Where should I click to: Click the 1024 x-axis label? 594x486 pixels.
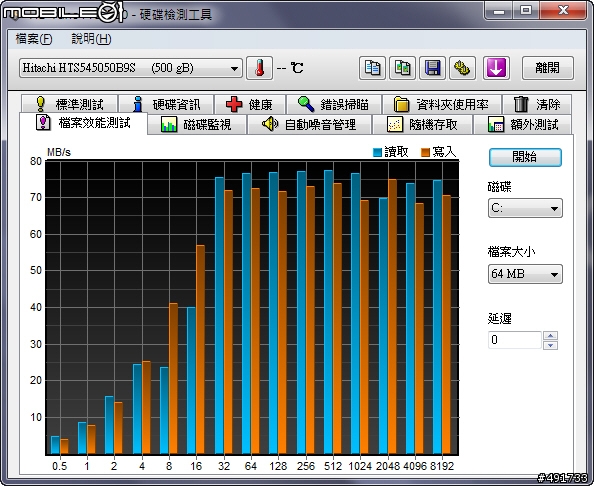(x=360, y=466)
